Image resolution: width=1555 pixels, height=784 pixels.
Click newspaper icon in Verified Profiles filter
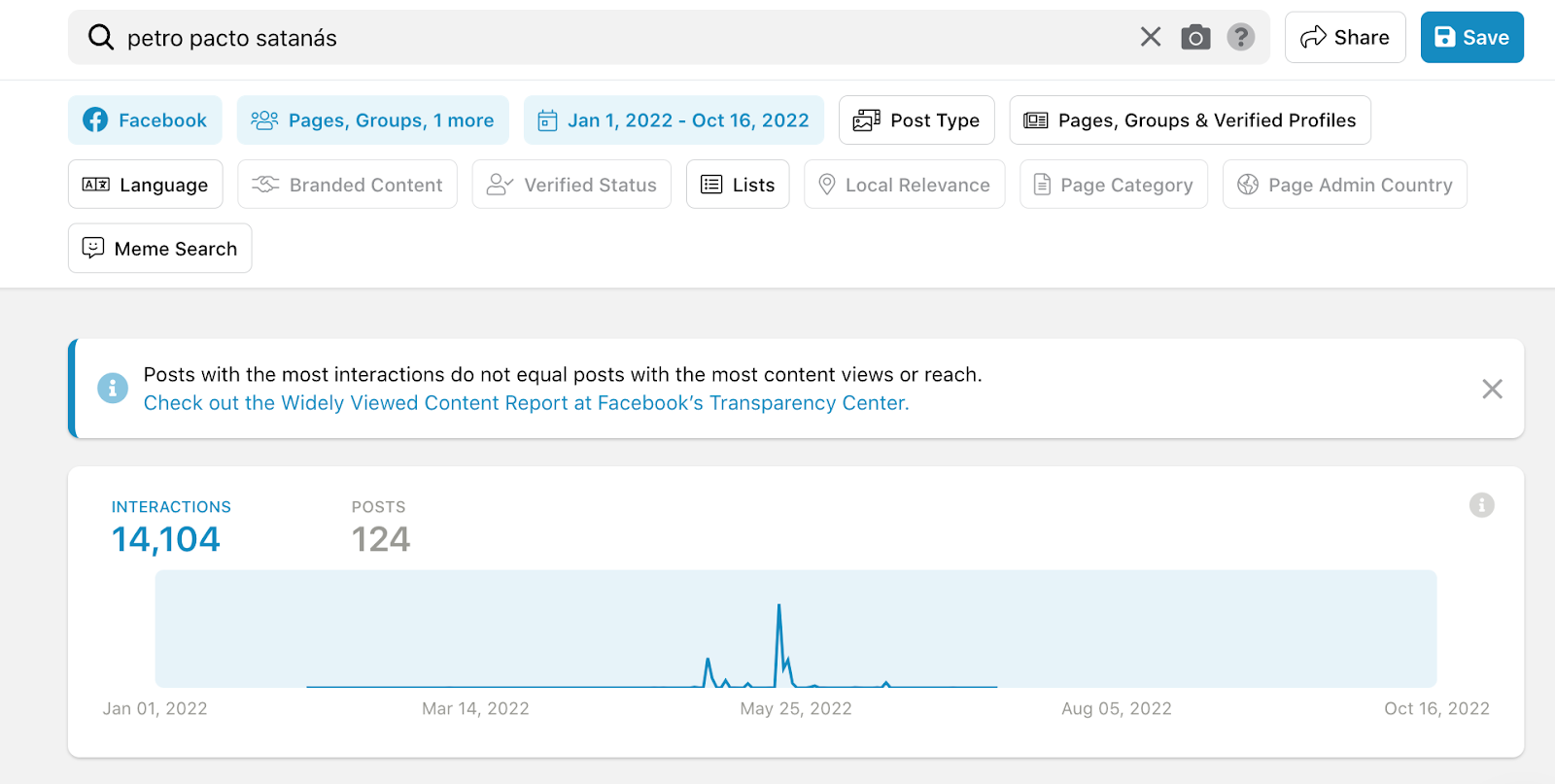pyautogui.click(x=1036, y=120)
